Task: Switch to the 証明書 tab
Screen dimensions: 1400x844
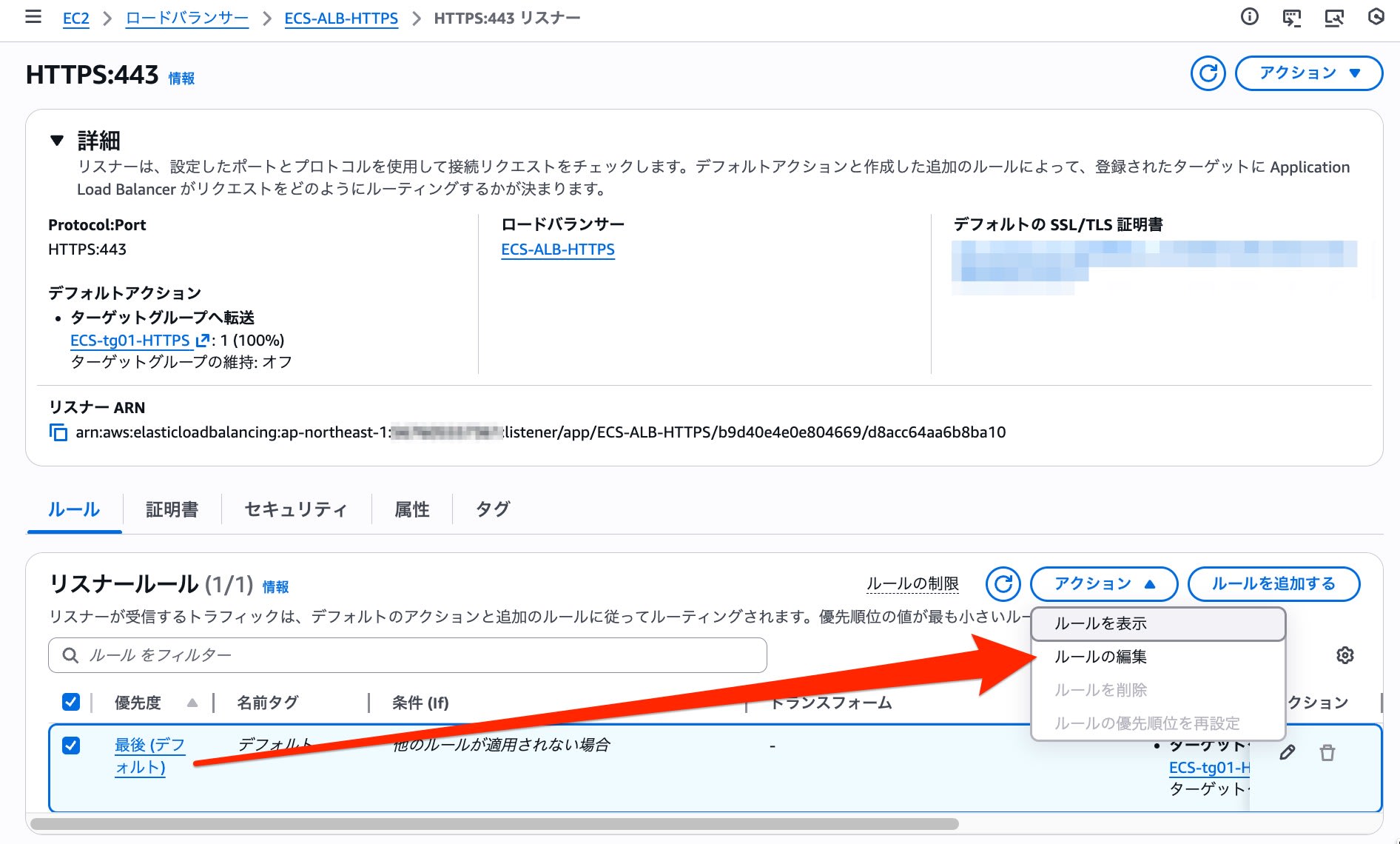Action: click(x=172, y=509)
